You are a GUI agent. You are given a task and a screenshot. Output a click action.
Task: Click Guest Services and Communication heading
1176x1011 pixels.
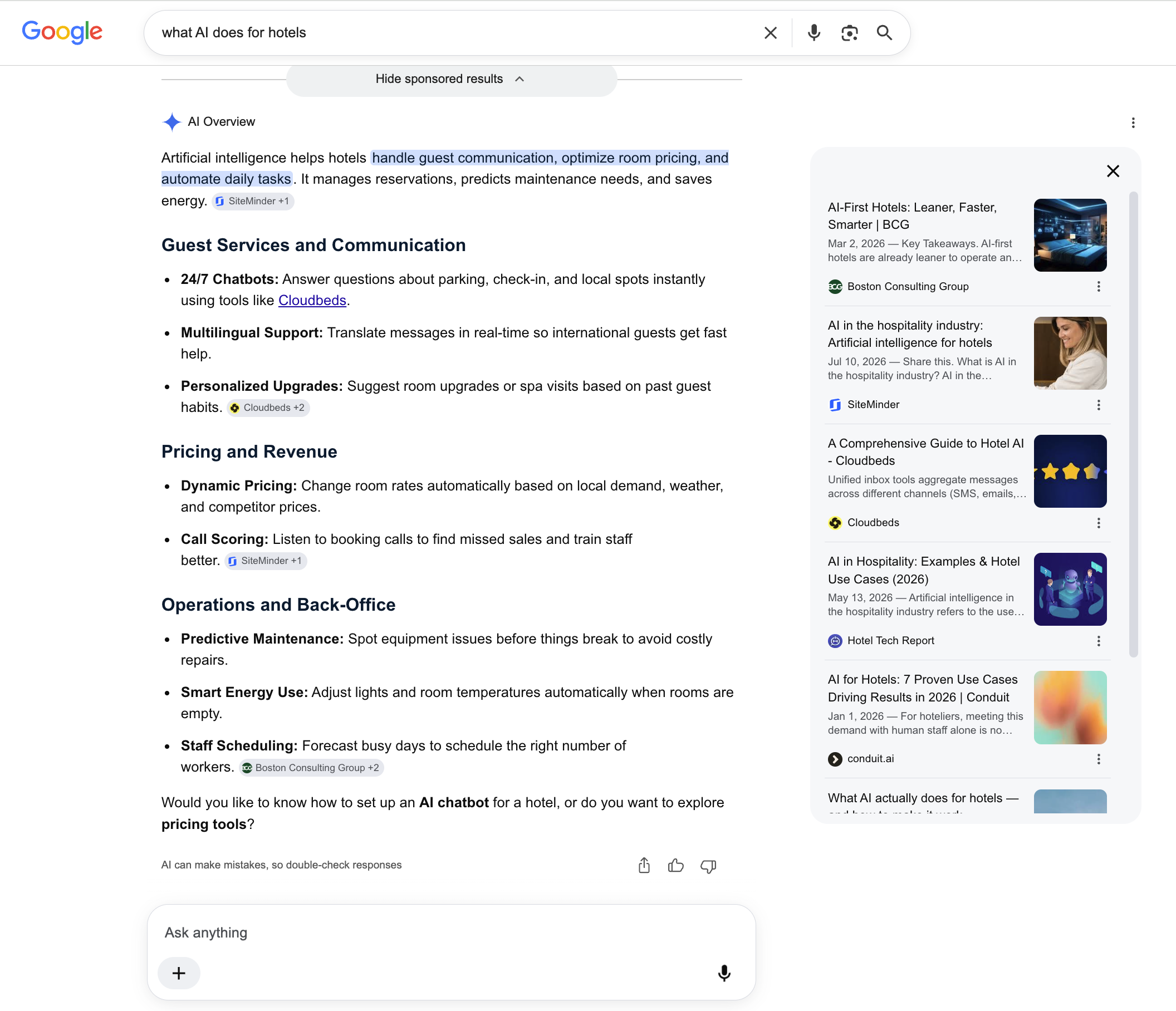pyautogui.click(x=313, y=245)
